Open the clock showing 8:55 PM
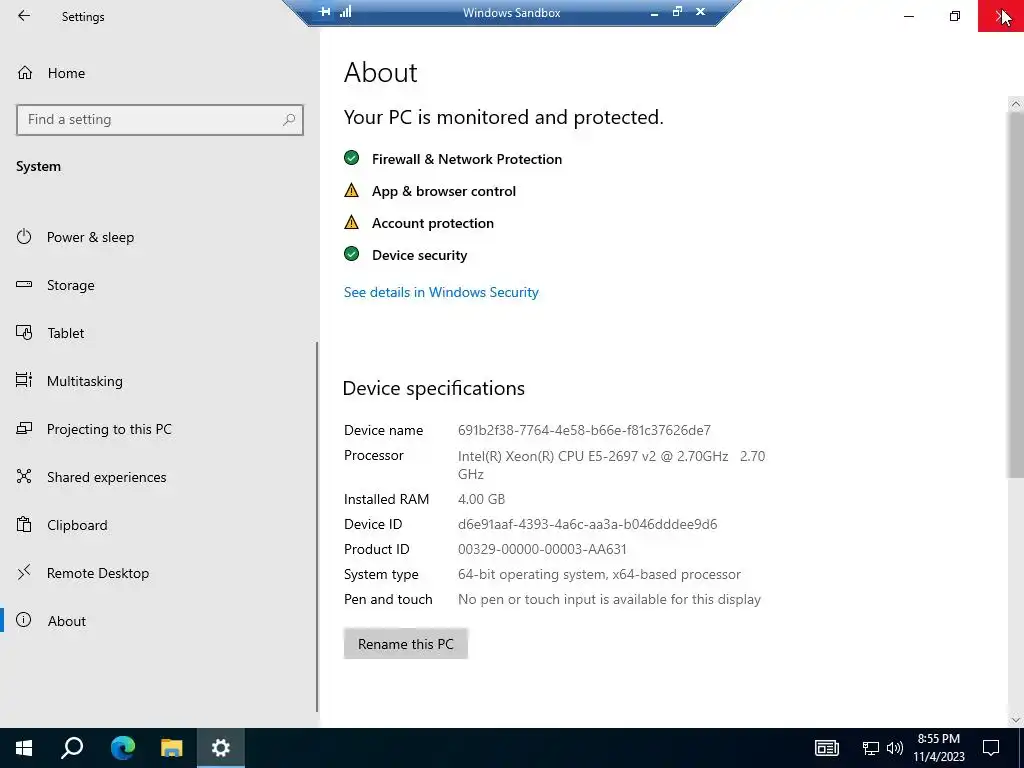 pyautogui.click(x=938, y=748)
